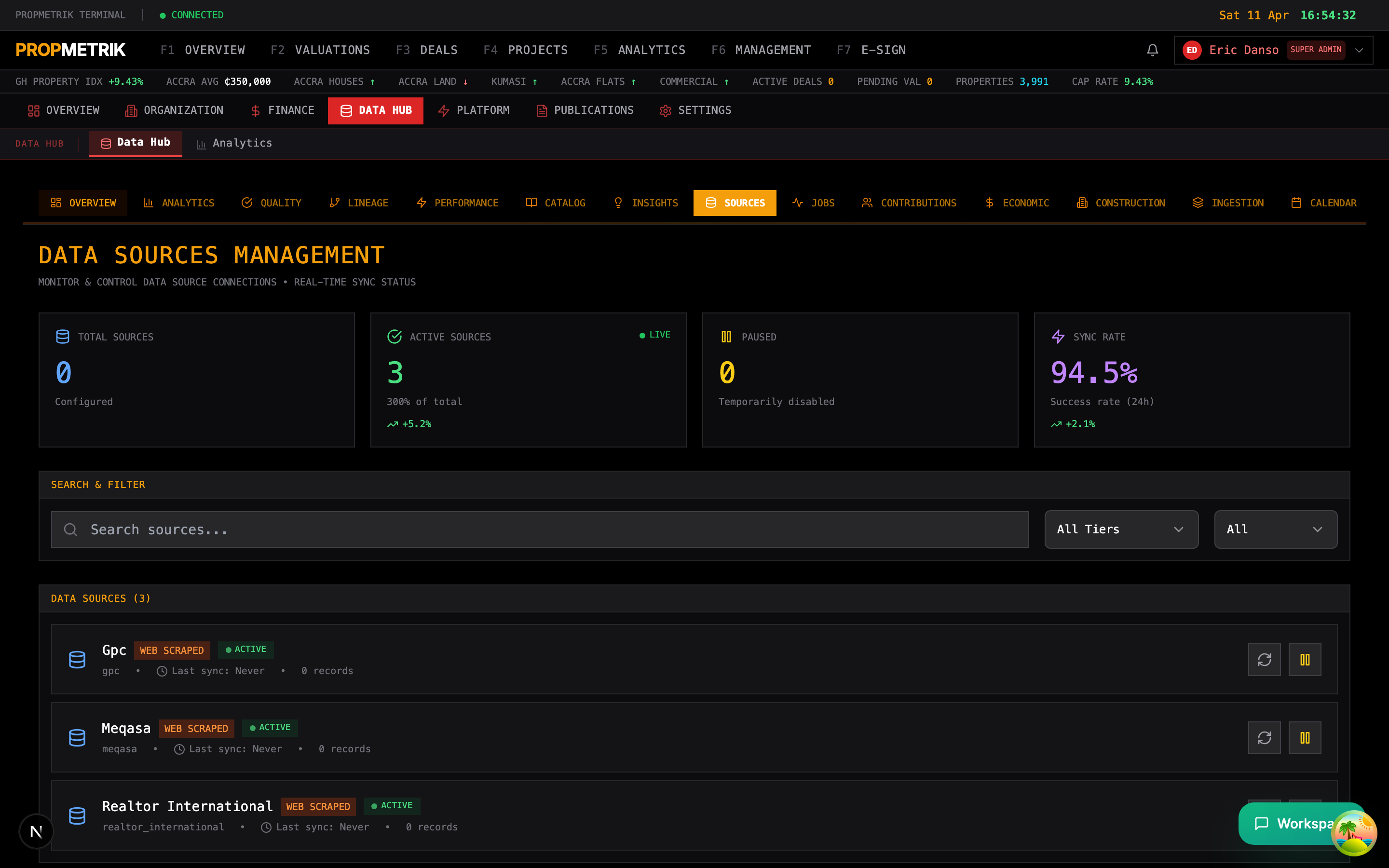
Task: Click the PROPMETRIK logo
Action: (x=70, y=50)
